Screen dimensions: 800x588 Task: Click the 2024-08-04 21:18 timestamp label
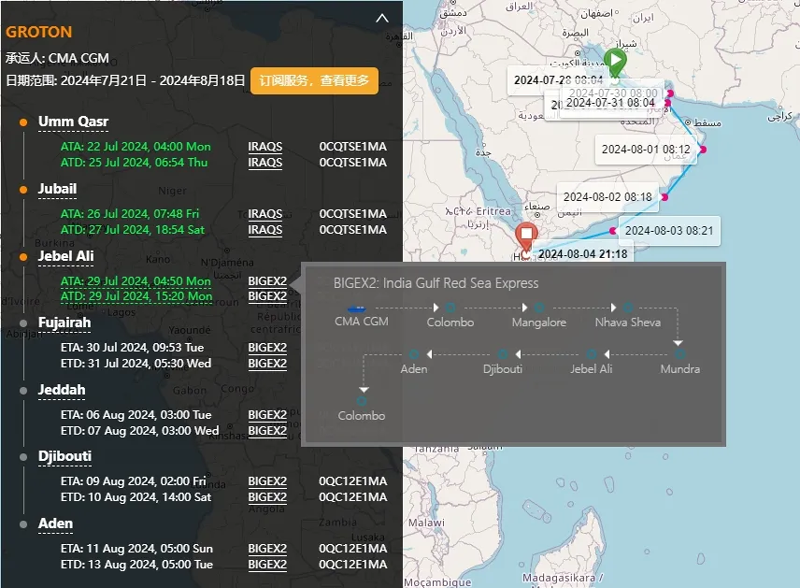(582, 254)
